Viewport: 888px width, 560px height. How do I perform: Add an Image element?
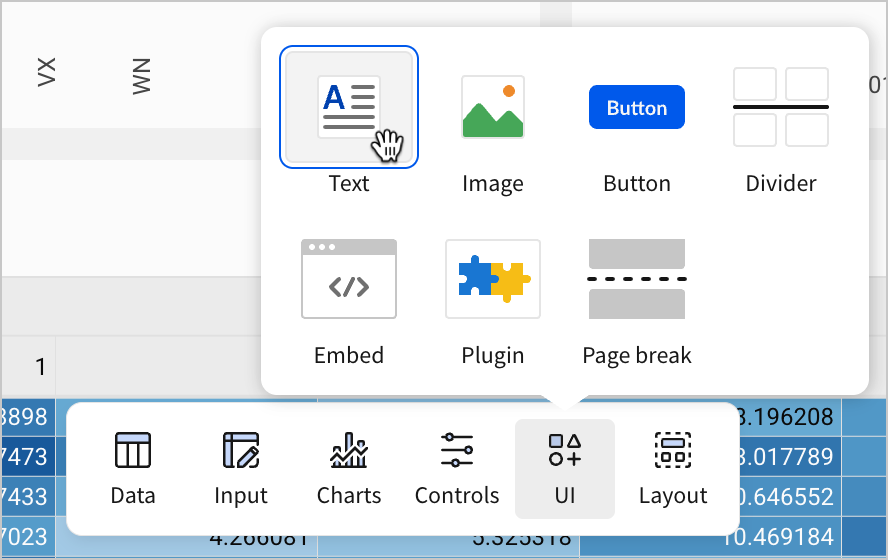[492, 107]
